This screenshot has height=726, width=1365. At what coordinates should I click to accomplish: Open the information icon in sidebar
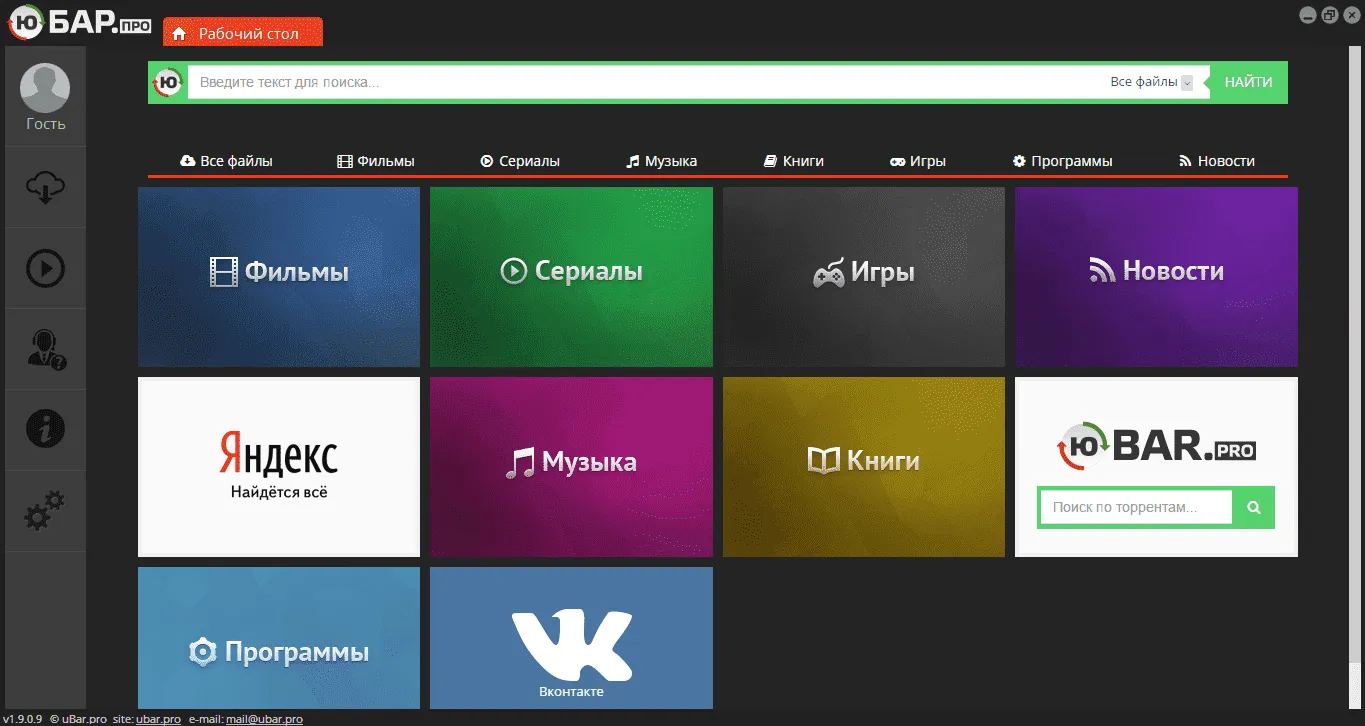coord(45,430)
